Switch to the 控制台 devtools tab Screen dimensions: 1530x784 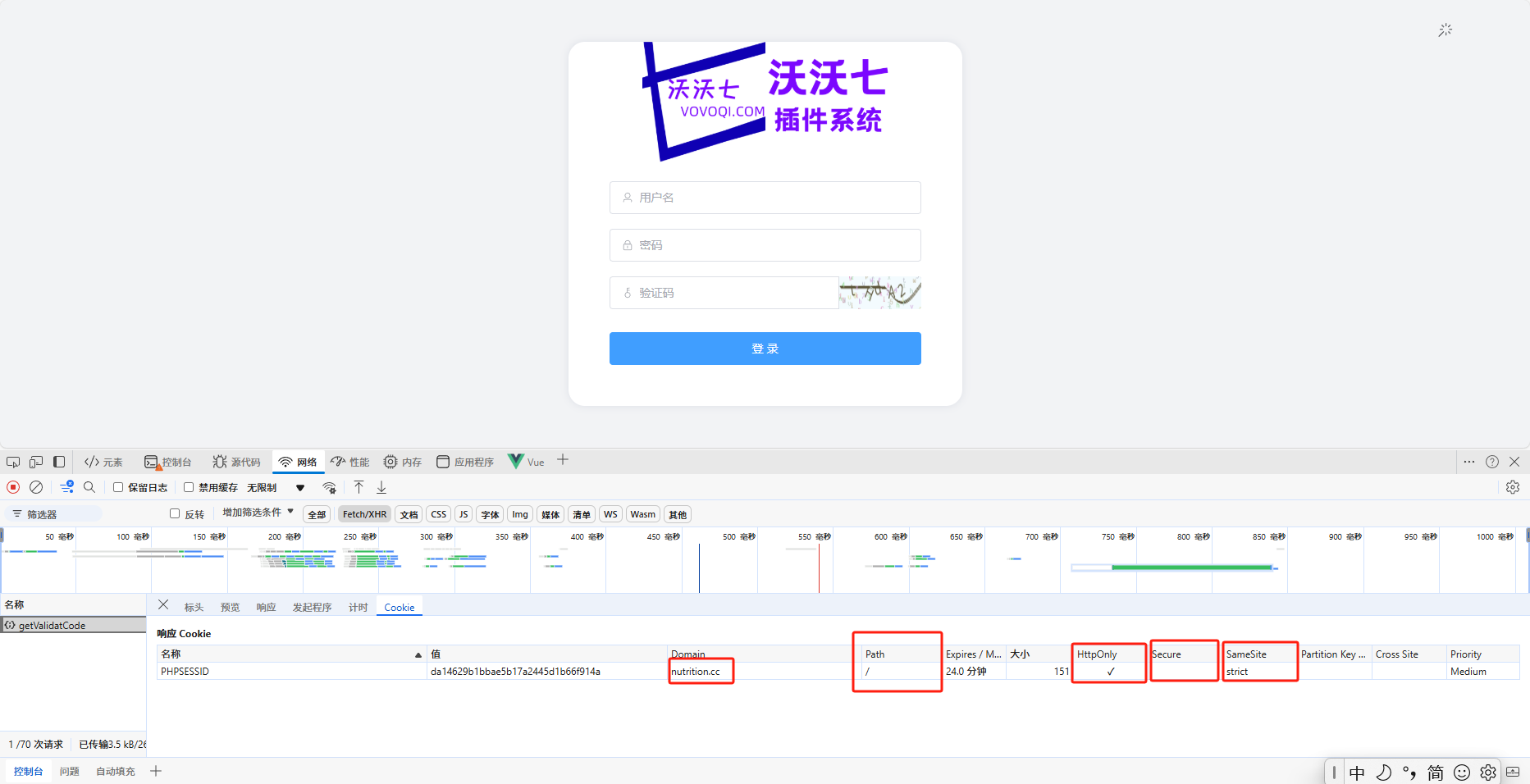(x=168, y=462)
